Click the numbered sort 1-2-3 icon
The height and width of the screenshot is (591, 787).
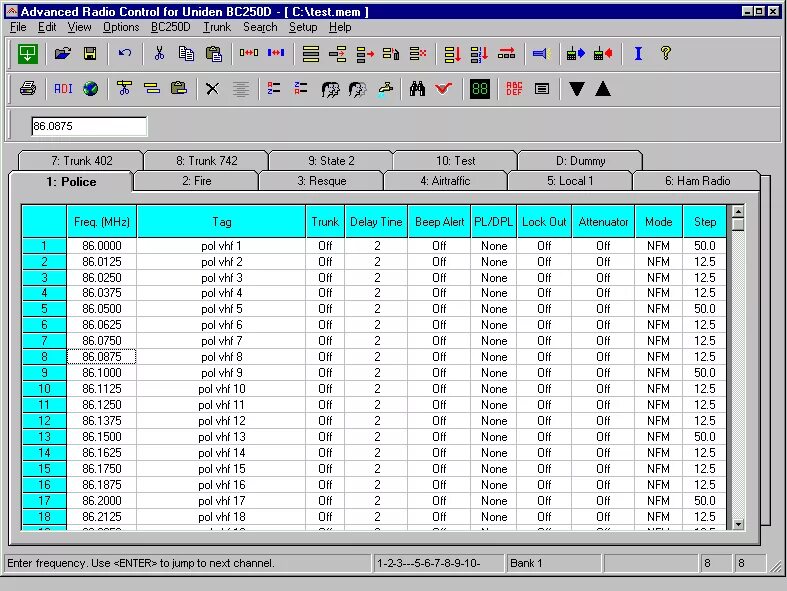(479, 54)
